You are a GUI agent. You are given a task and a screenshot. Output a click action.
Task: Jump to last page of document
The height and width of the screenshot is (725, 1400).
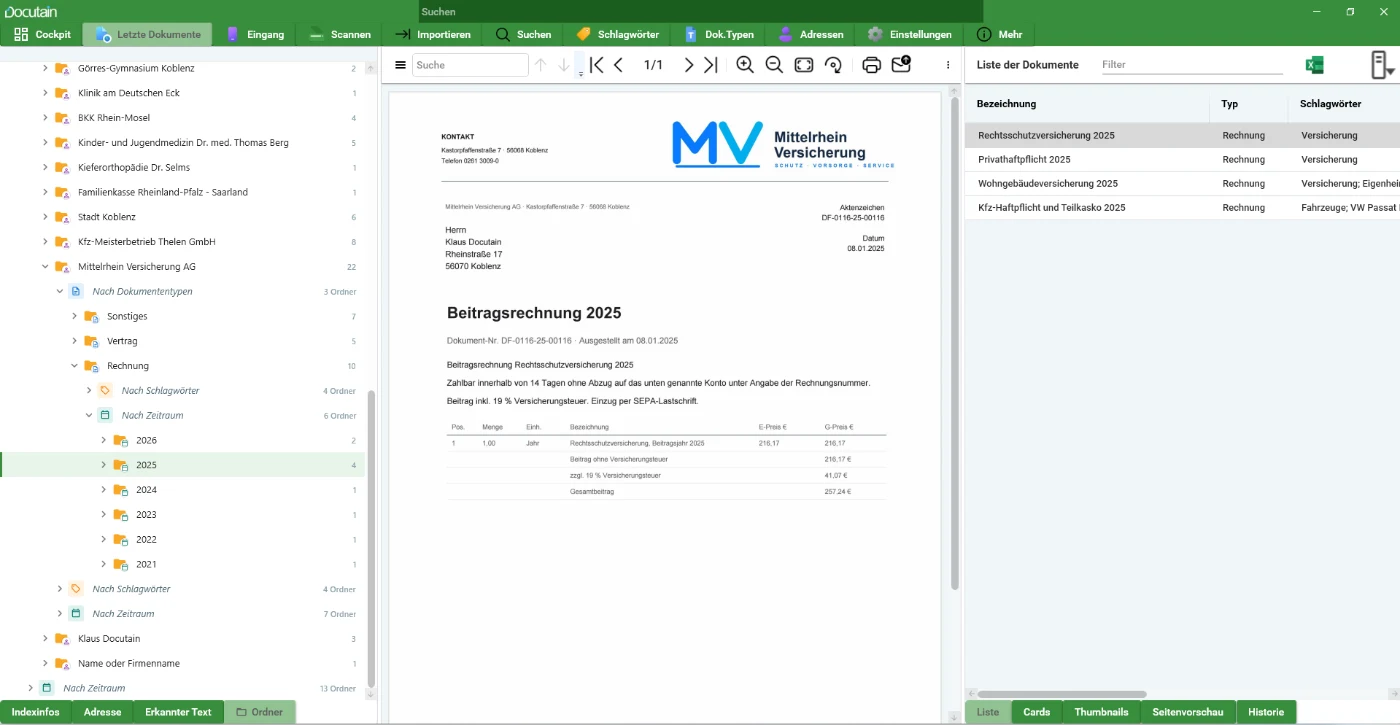(710, 65)
